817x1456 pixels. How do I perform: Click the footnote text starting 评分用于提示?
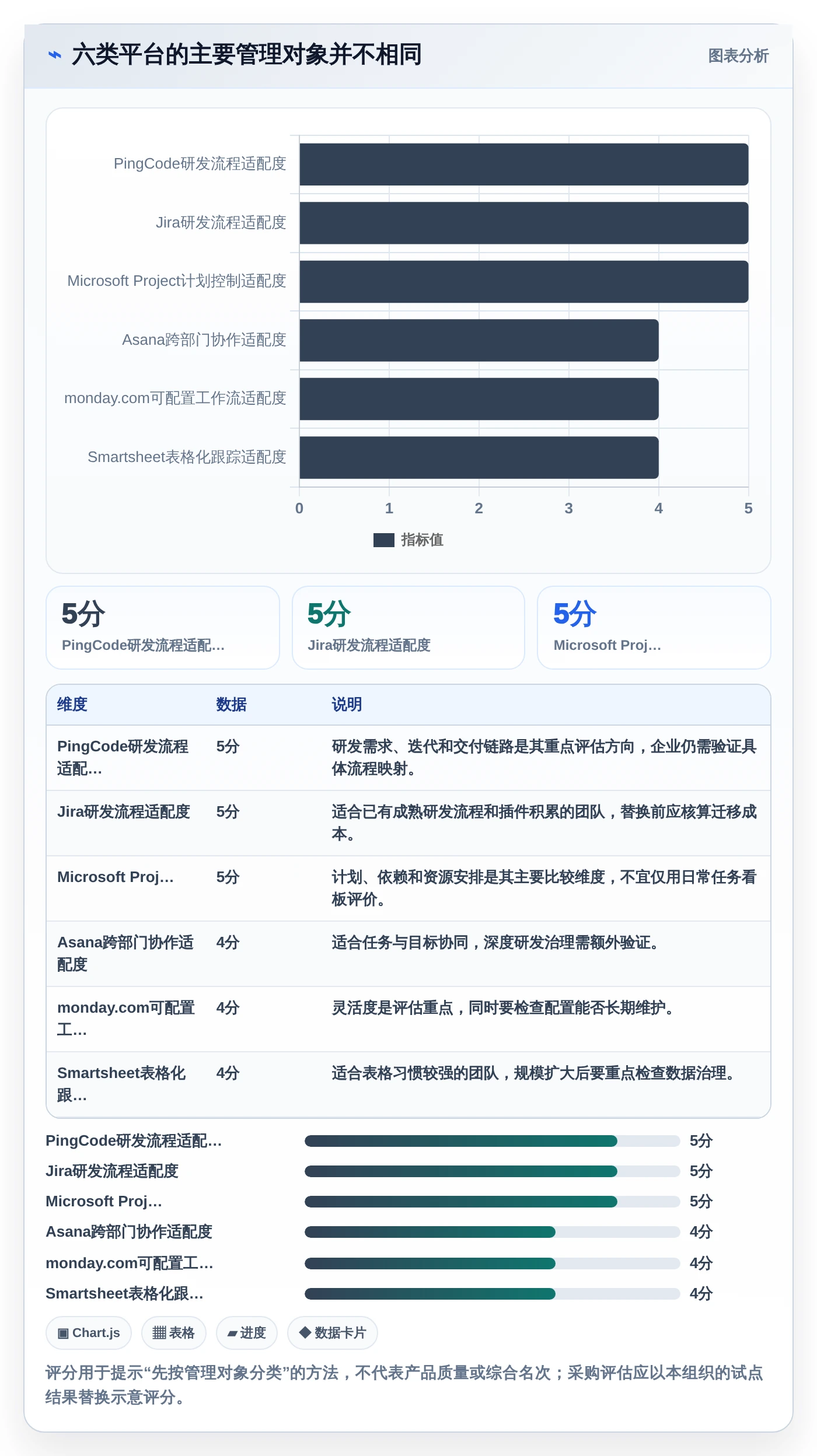click(x=404, y=1385)
